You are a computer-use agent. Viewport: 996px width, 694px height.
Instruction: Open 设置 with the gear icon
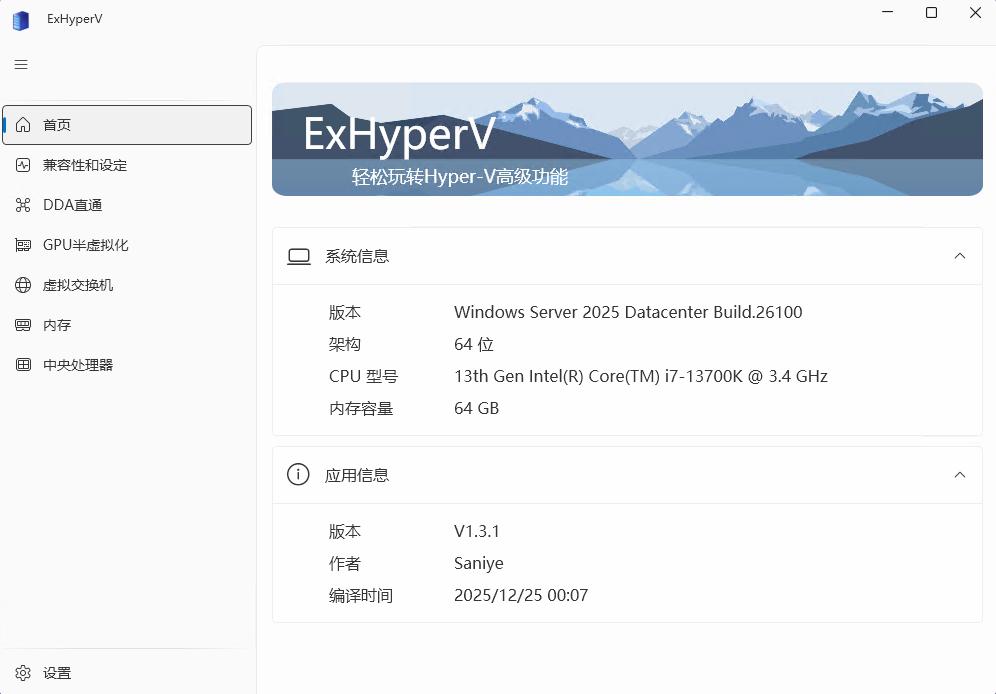(23, 673)
